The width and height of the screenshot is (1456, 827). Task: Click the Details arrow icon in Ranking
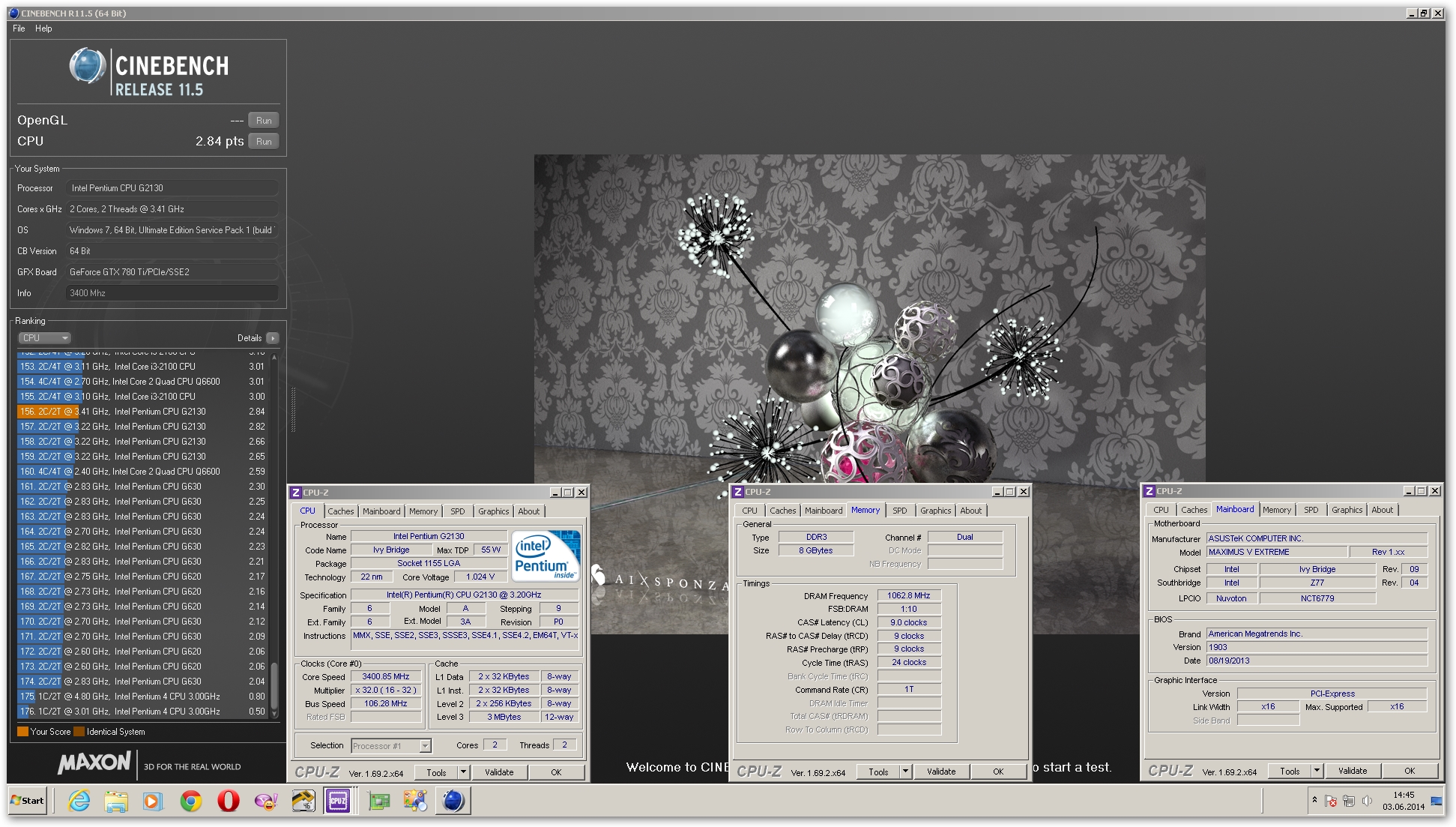[x=272, y=338]
